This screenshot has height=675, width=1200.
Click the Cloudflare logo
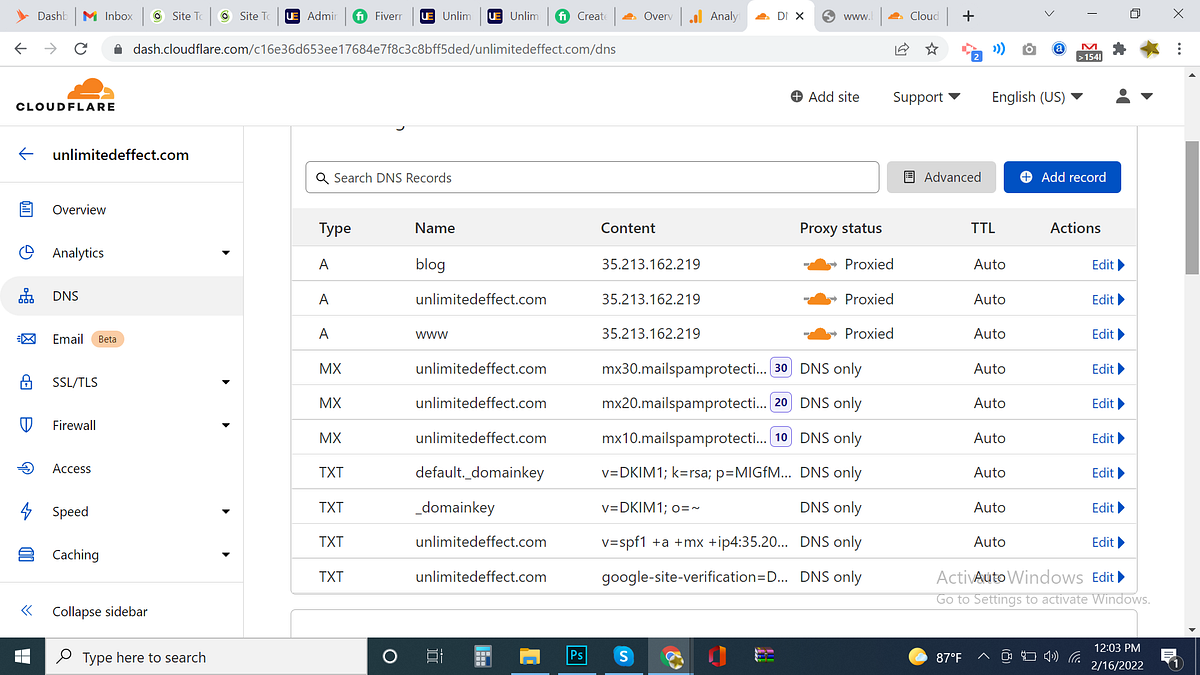(64, 94)
